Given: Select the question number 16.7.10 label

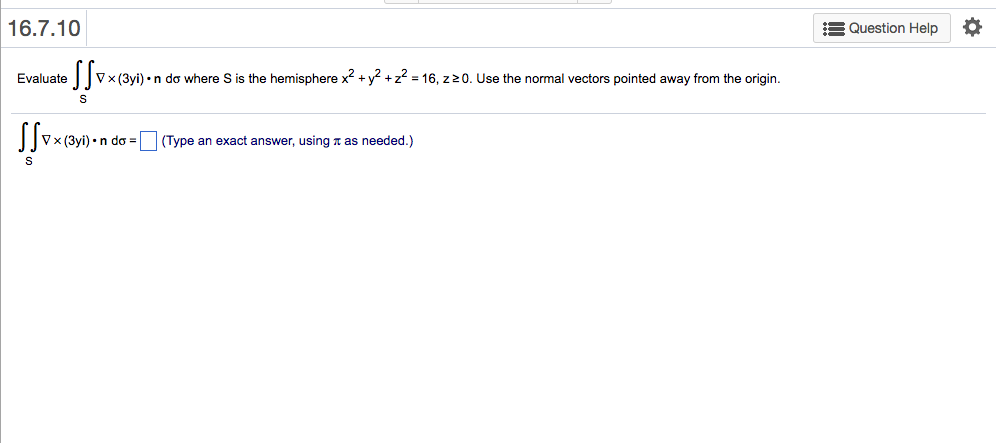Looking at the screenshot, I should [44, 28].
